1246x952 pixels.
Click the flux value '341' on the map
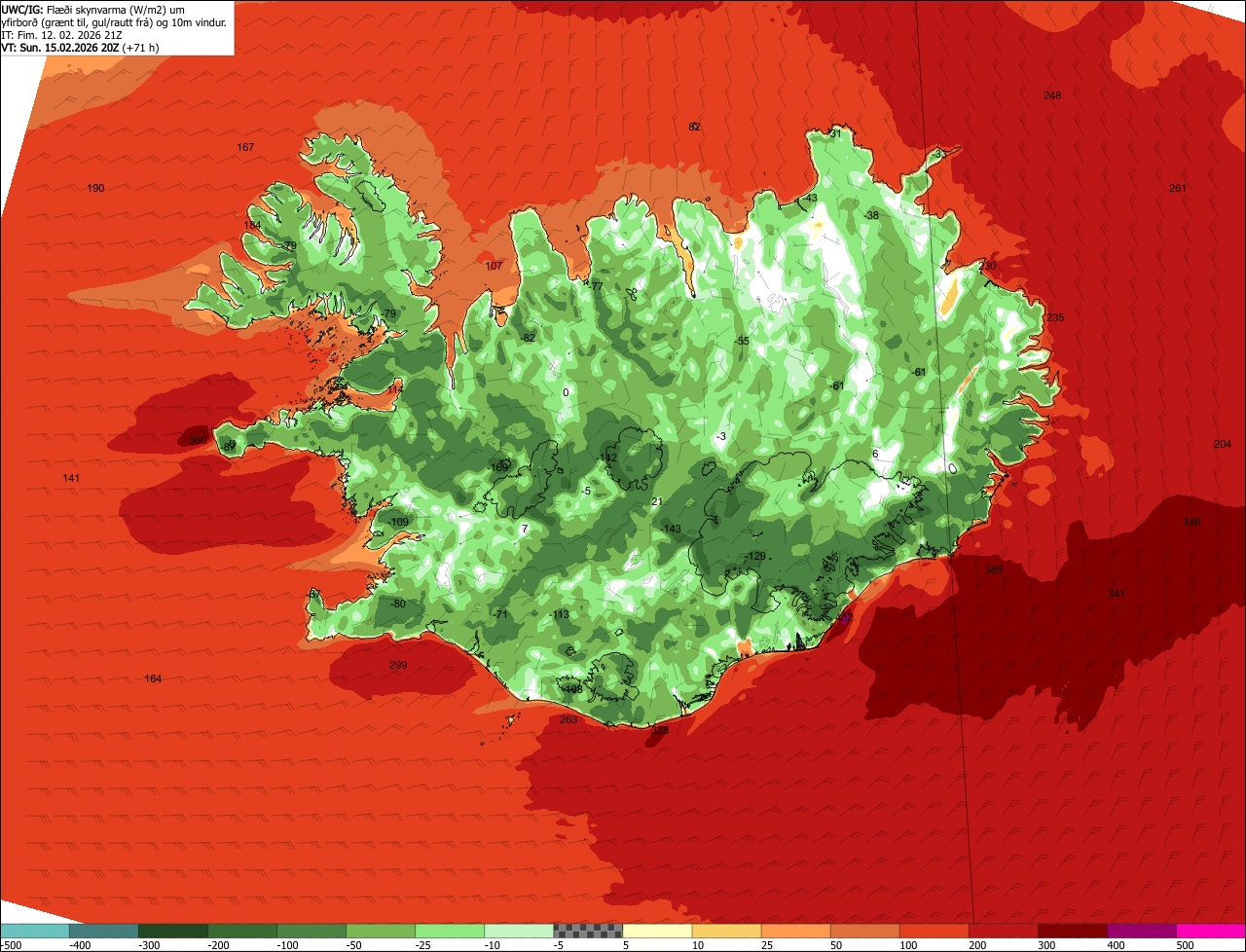point(1117,594)
